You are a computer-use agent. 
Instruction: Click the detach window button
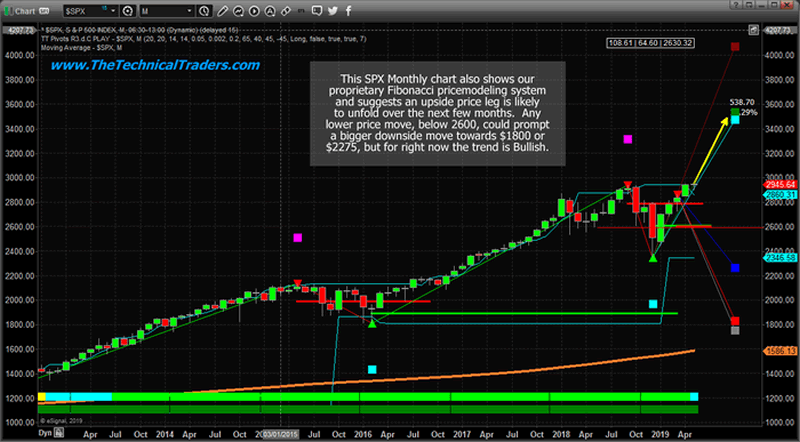(x=748, y=5)
